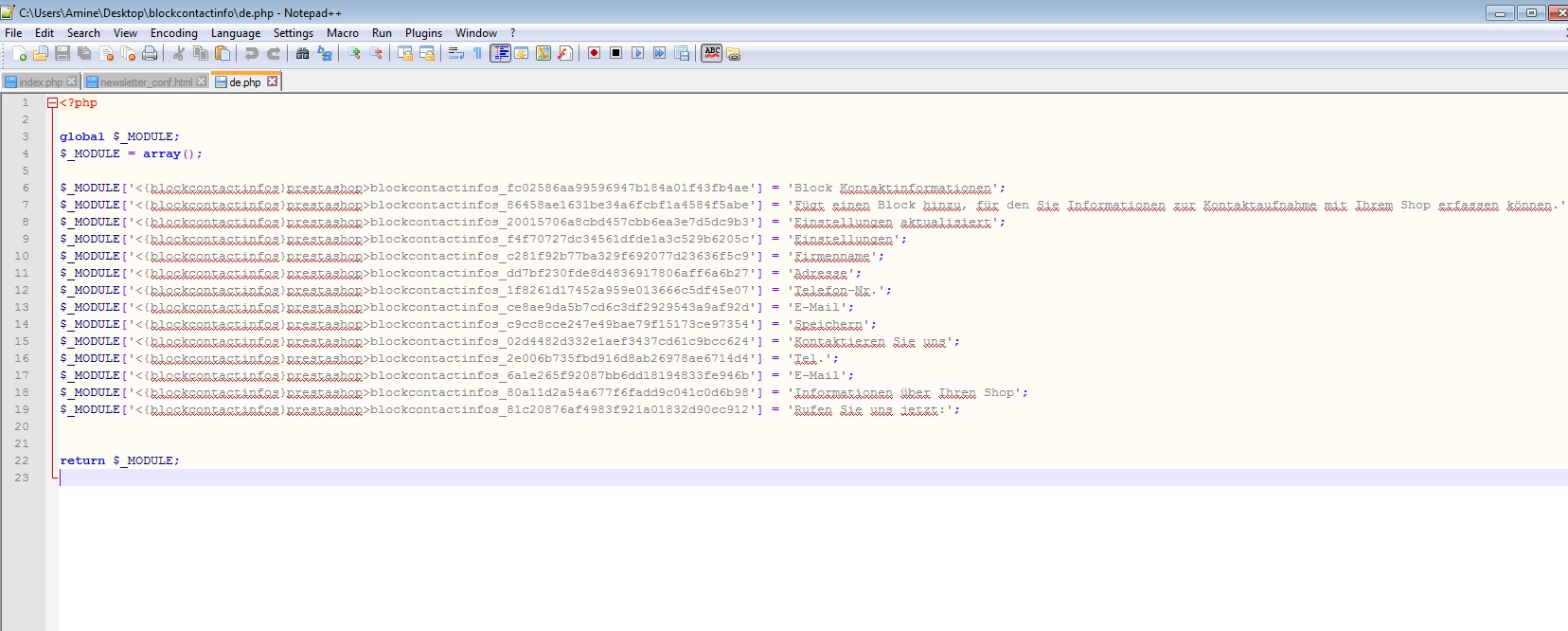The height and width of the screenshot is (631, 1568).
Task: Click the Open file folder icon
Action: [41, 54]
